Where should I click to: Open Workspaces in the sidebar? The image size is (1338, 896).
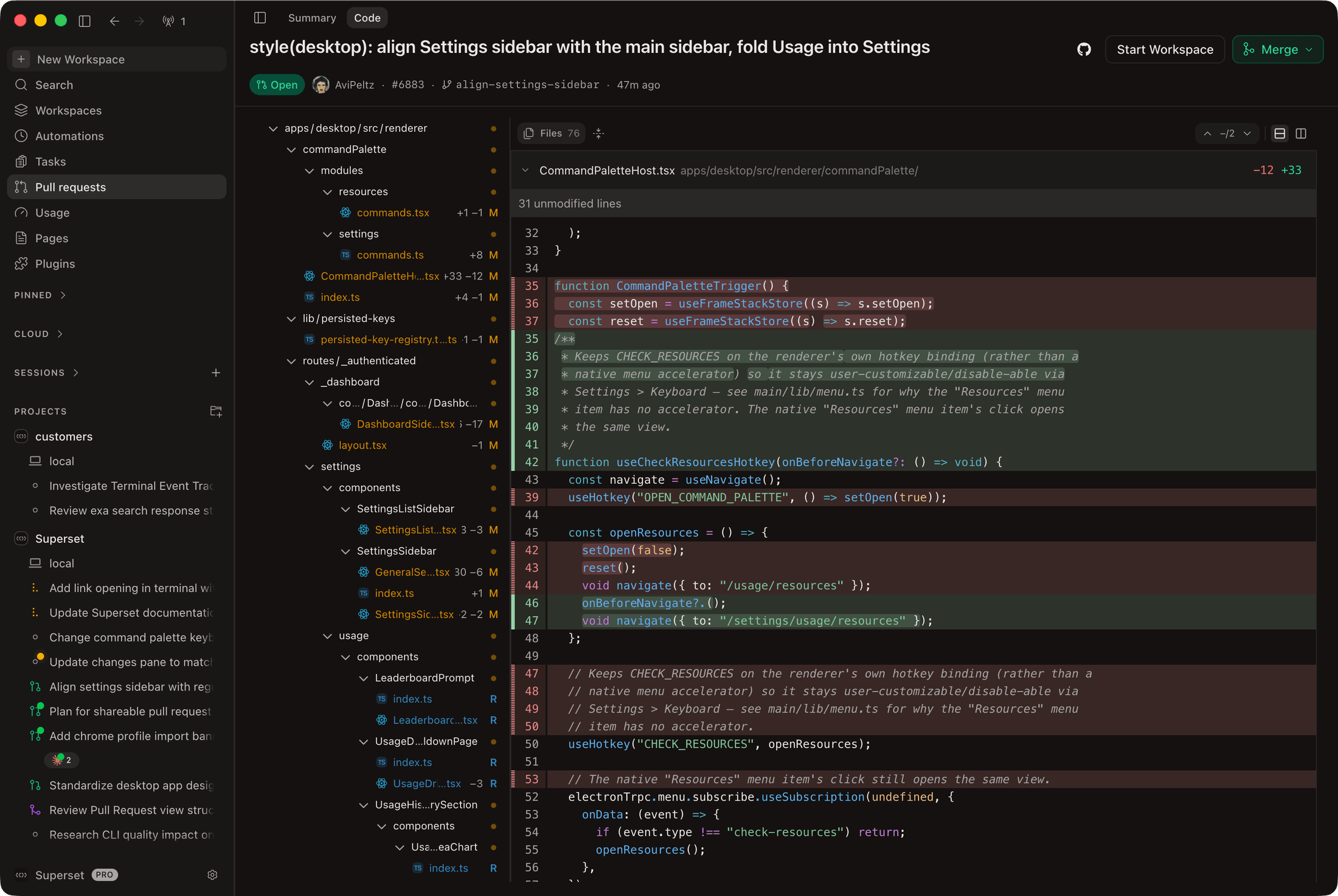click(116, 111)
